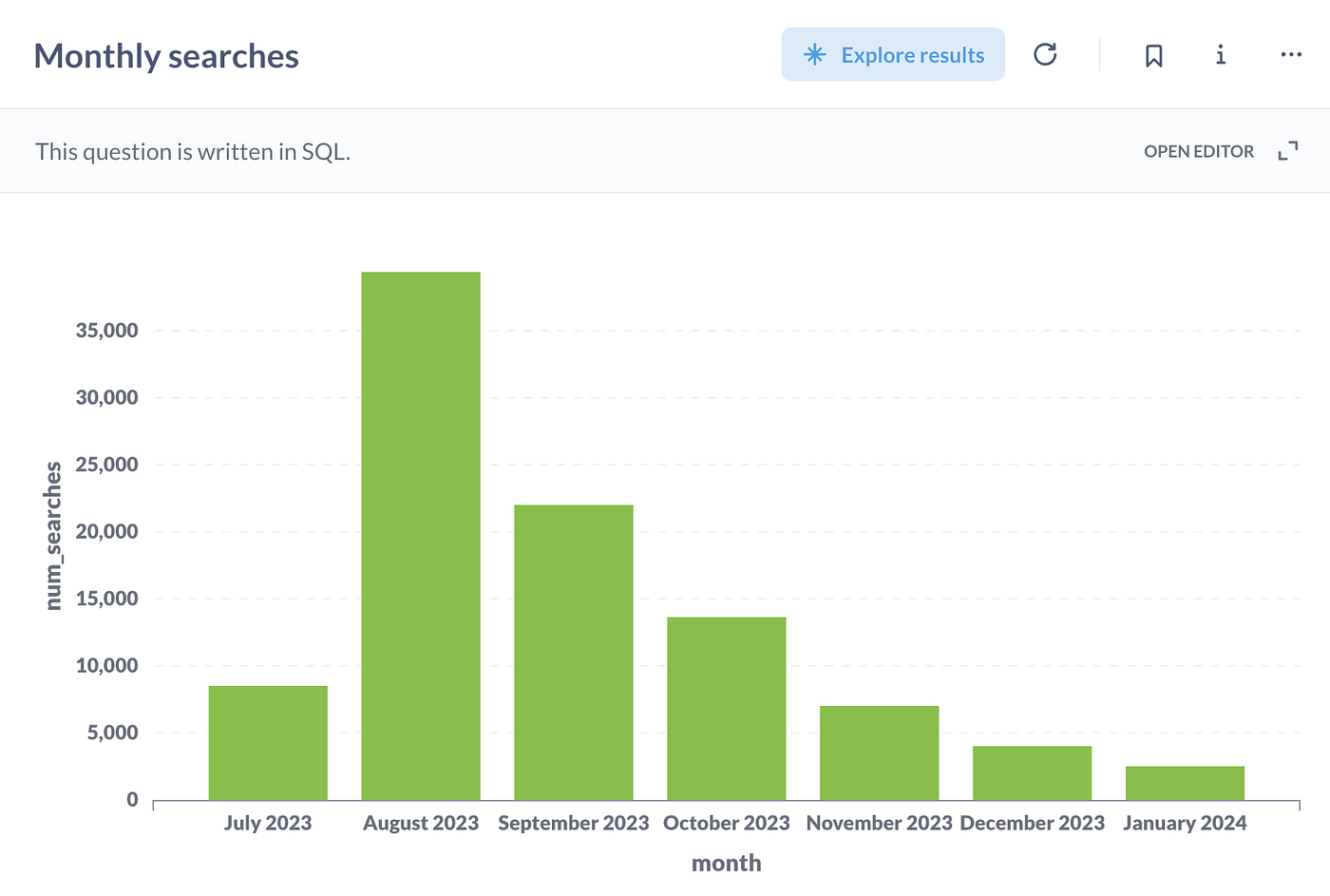Select the August 2023 bar
This screenshot has width=1330, height=896.
coord(421,536)
